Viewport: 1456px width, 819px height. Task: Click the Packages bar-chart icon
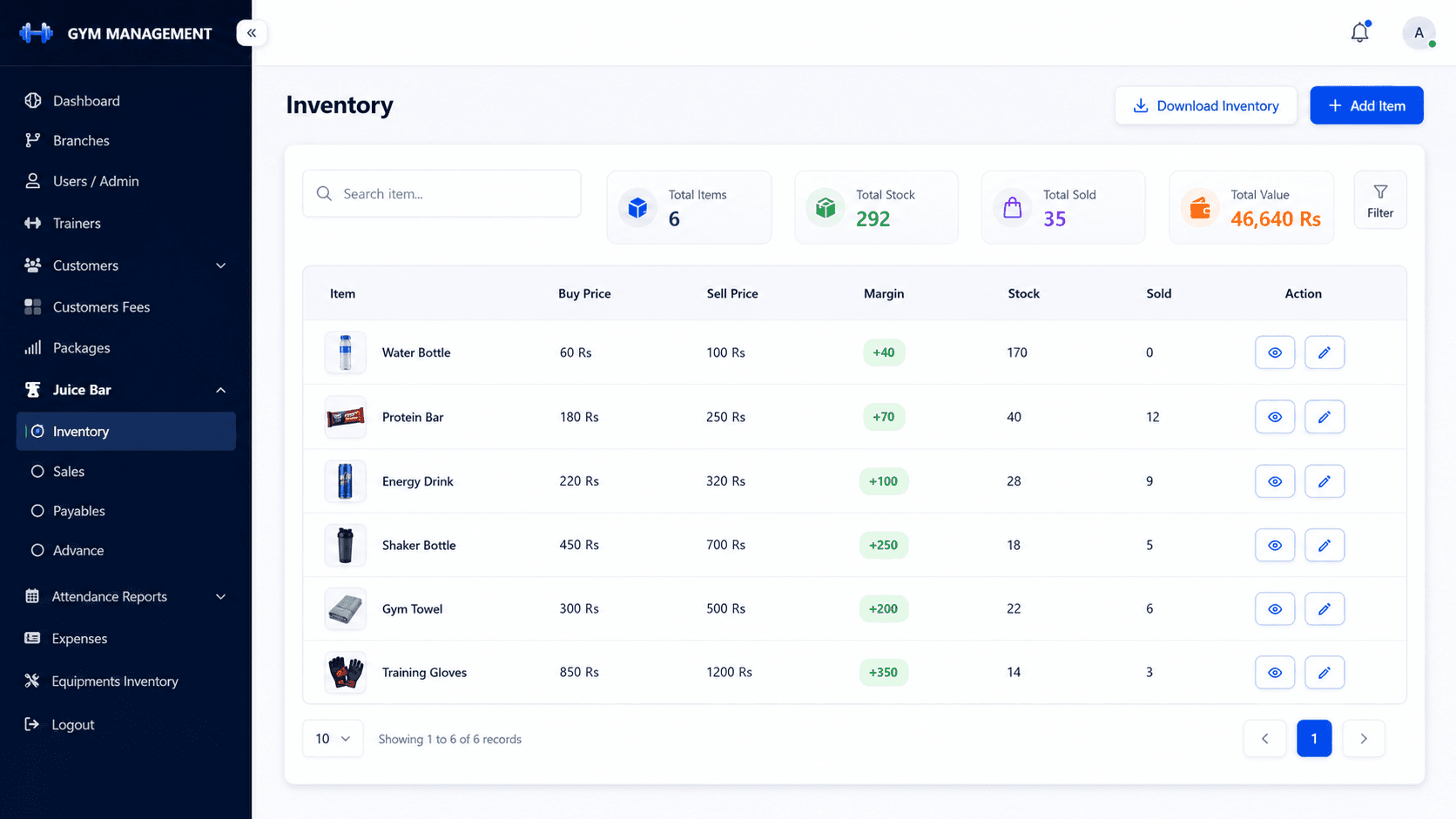[x=33, y=347]
